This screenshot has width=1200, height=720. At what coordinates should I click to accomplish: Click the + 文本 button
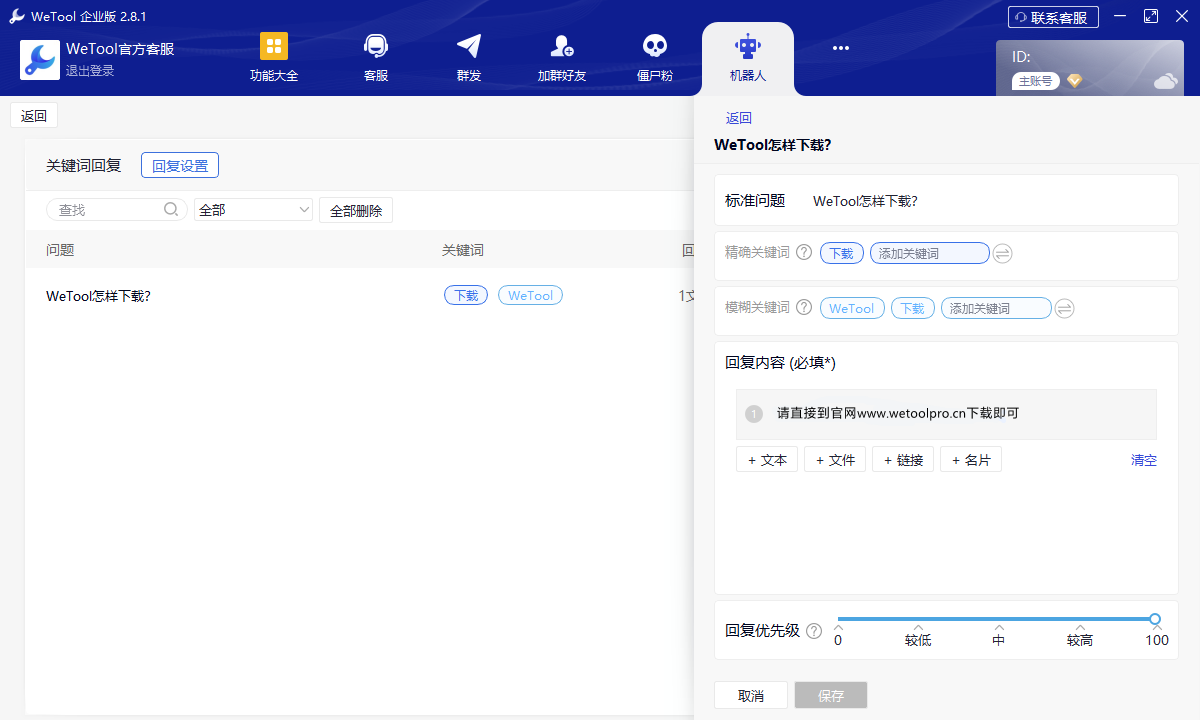(767, 460)
